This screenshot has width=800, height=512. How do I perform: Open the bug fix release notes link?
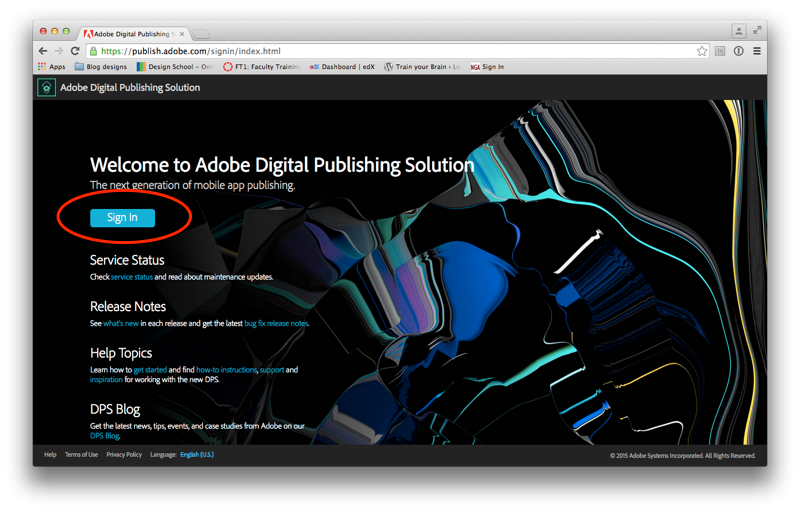(277, 323)
